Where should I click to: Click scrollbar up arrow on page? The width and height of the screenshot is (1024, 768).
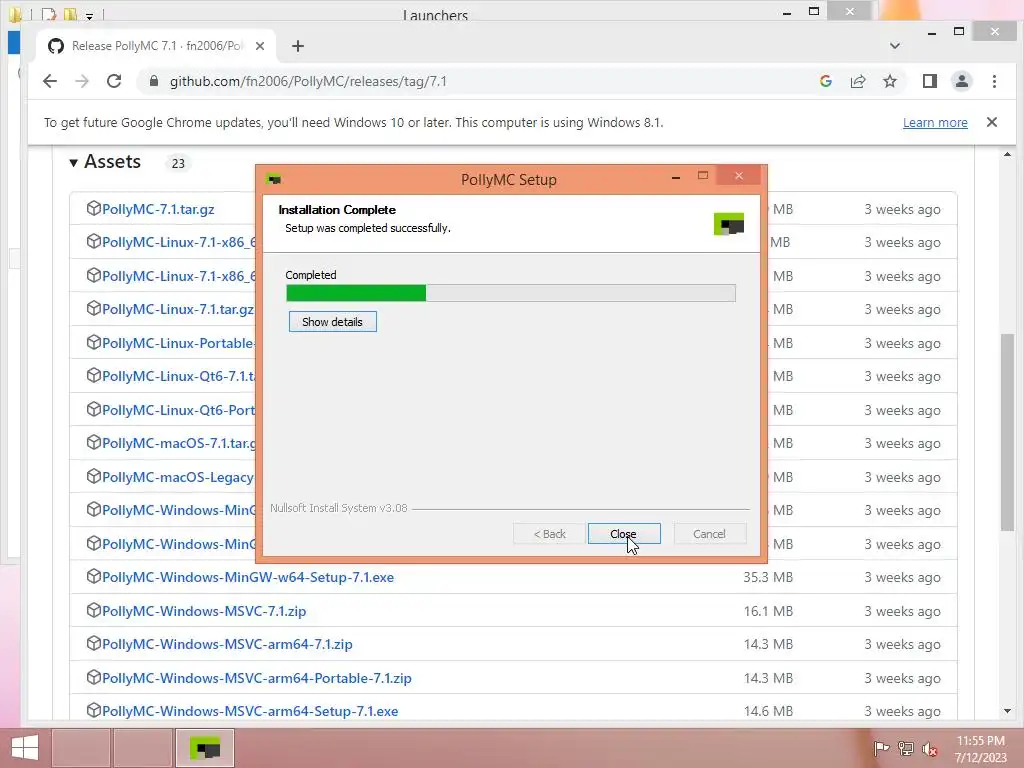pyautogui.click(x=1007, y=155)
